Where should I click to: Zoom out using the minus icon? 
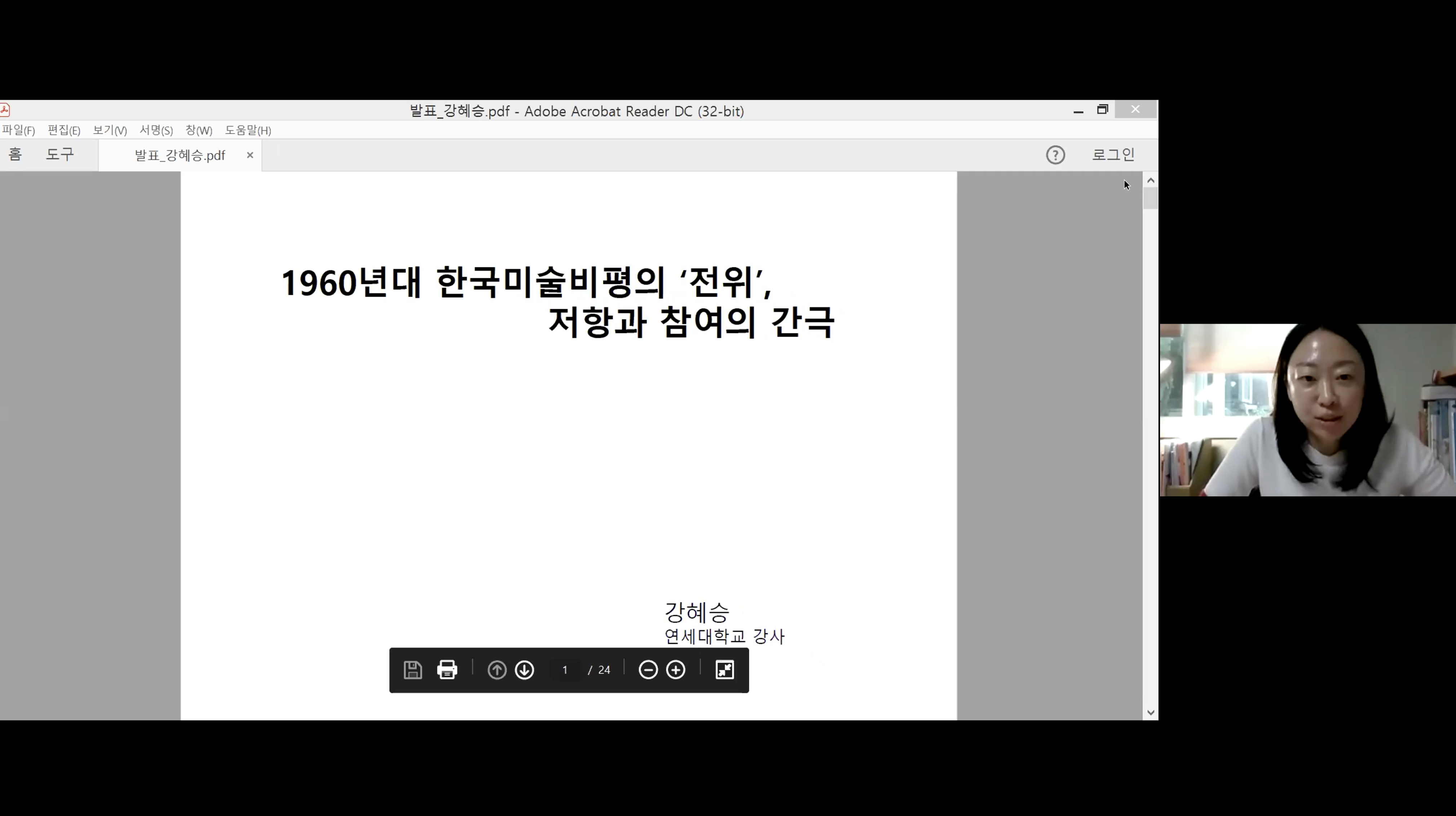[x=648, y=670]
